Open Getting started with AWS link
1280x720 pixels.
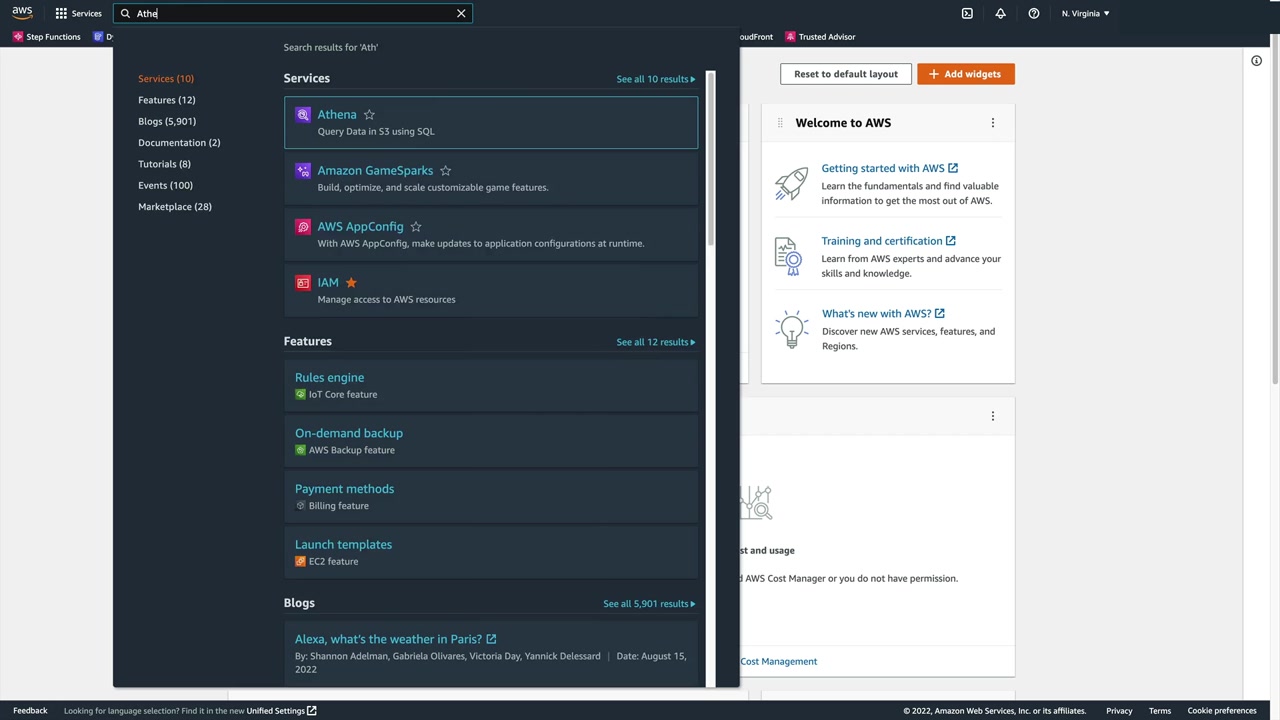click(883, 168)
